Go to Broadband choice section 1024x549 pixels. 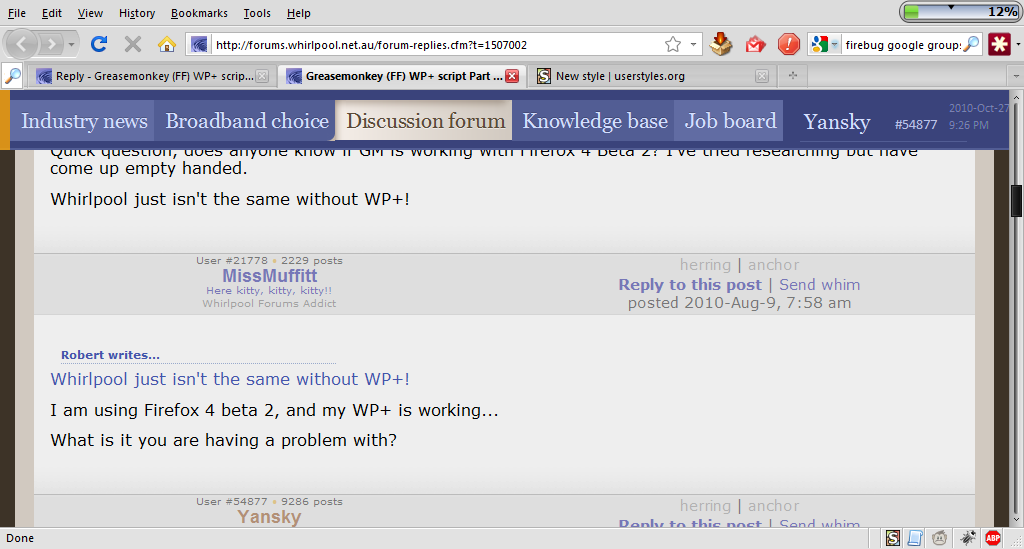[247, 121]
